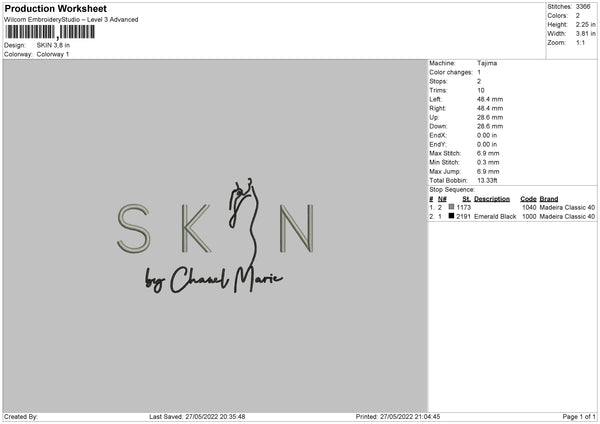Click the black Emerald Black color swatch

(x=451, y=216)
